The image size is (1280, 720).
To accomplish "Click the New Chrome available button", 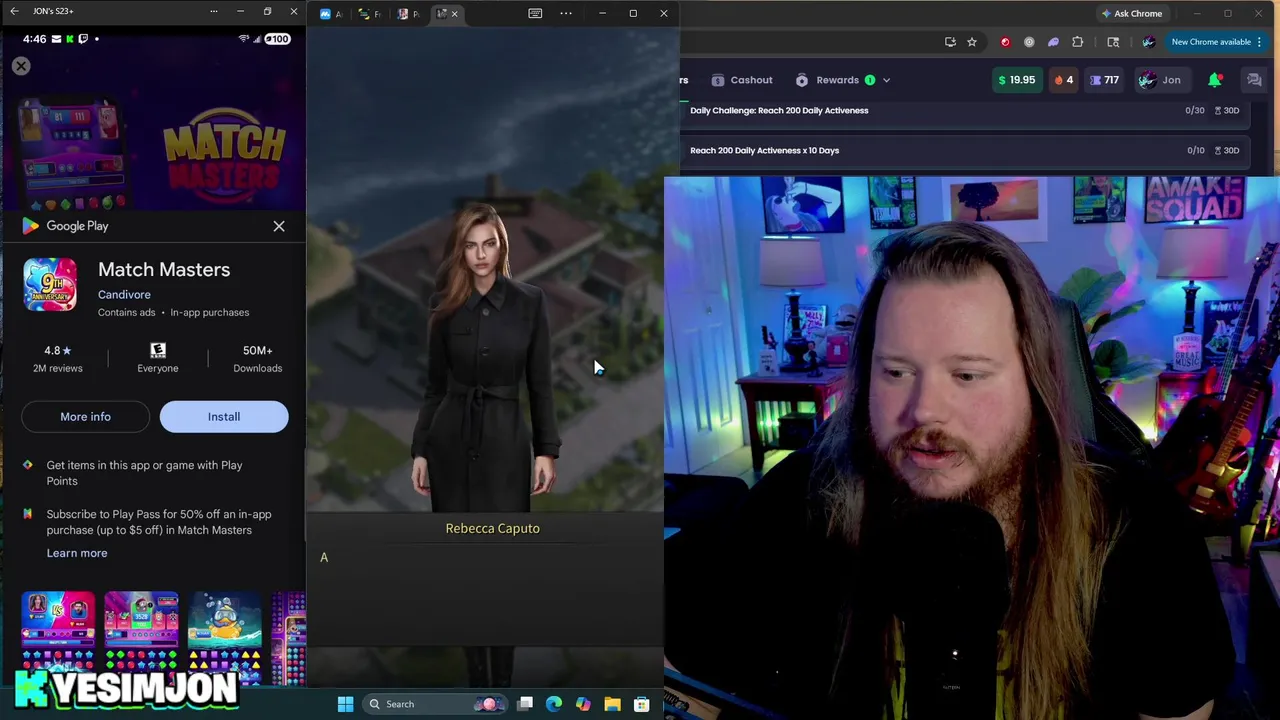I will [x=1217, y=42].
